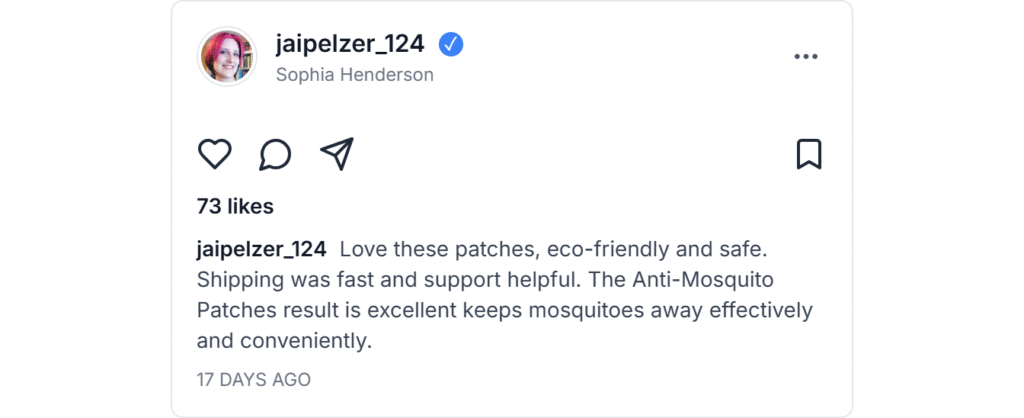Open comments via the speech bubble icon
The height and width of the screenshot is (418, 1024).
(275, 154)
